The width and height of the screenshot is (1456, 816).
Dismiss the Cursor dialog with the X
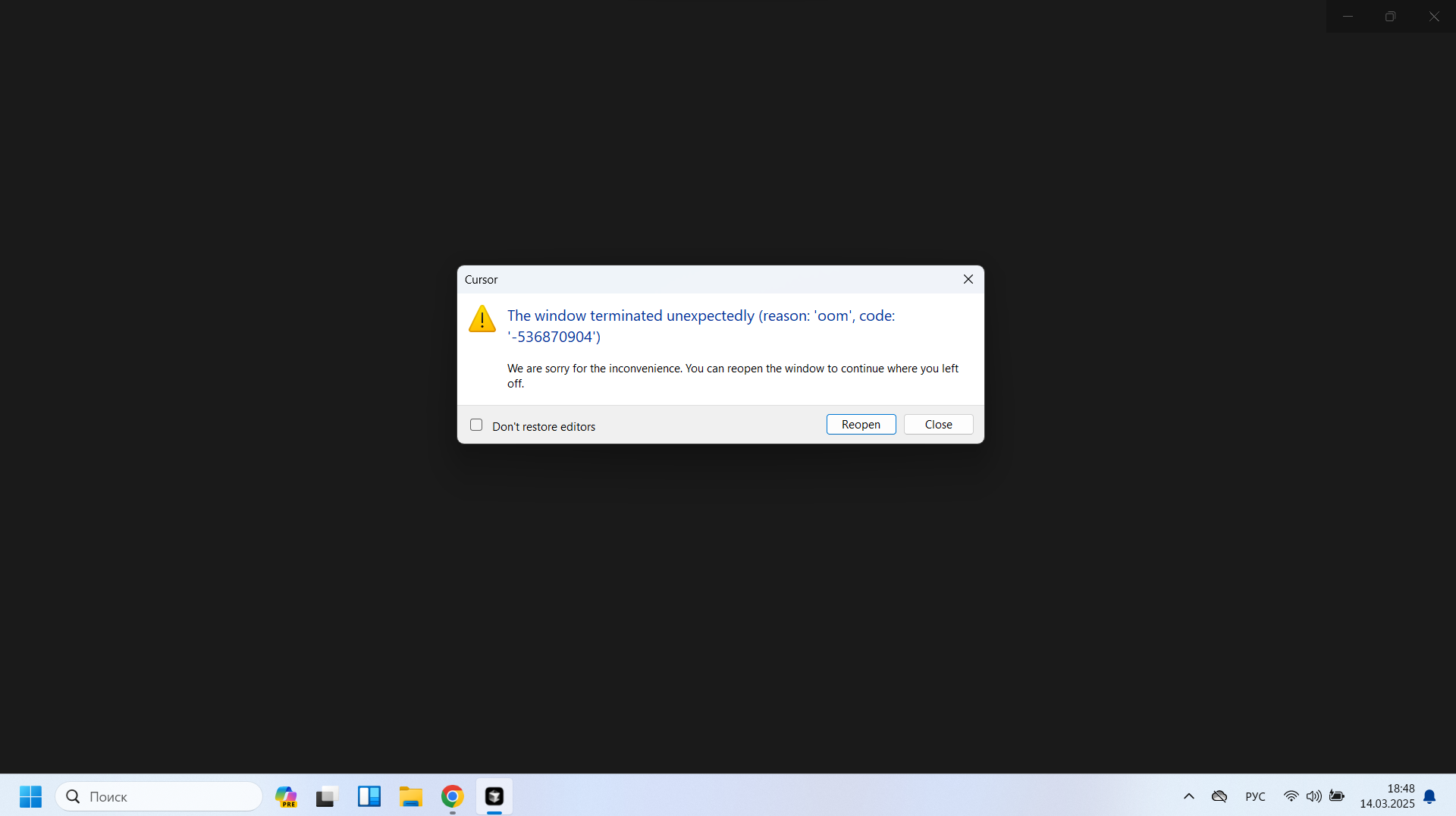tap(968, 279)
